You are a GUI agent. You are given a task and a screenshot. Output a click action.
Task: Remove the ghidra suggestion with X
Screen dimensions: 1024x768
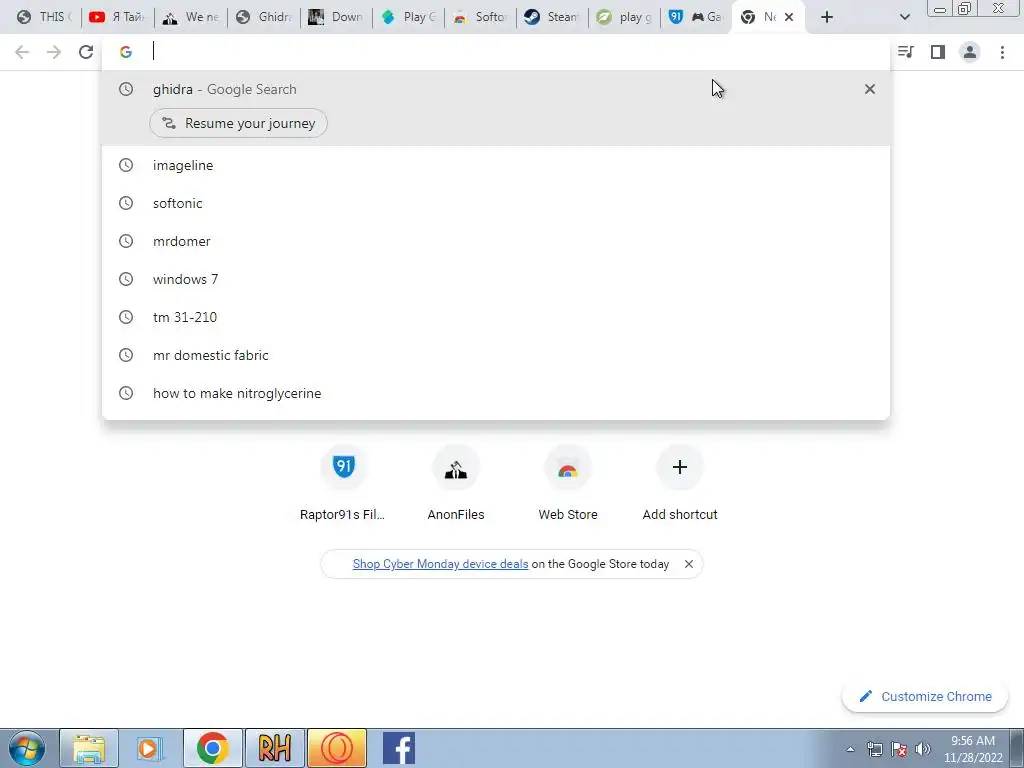(870, 89)
